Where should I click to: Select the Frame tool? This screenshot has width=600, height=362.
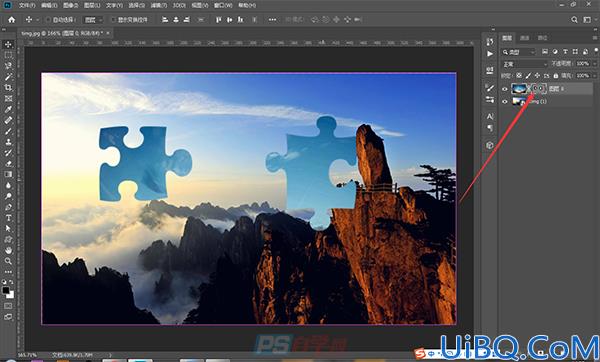[x=8, y=99]
